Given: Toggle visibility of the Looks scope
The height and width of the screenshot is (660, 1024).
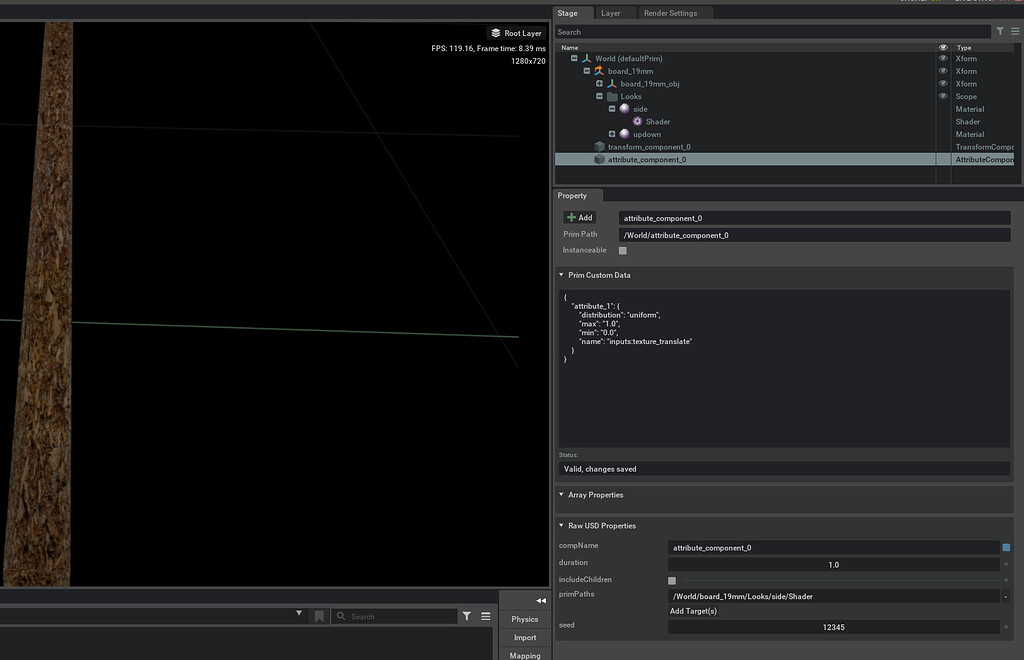Looking at the screenshot, I should click(x=941, y=96).
